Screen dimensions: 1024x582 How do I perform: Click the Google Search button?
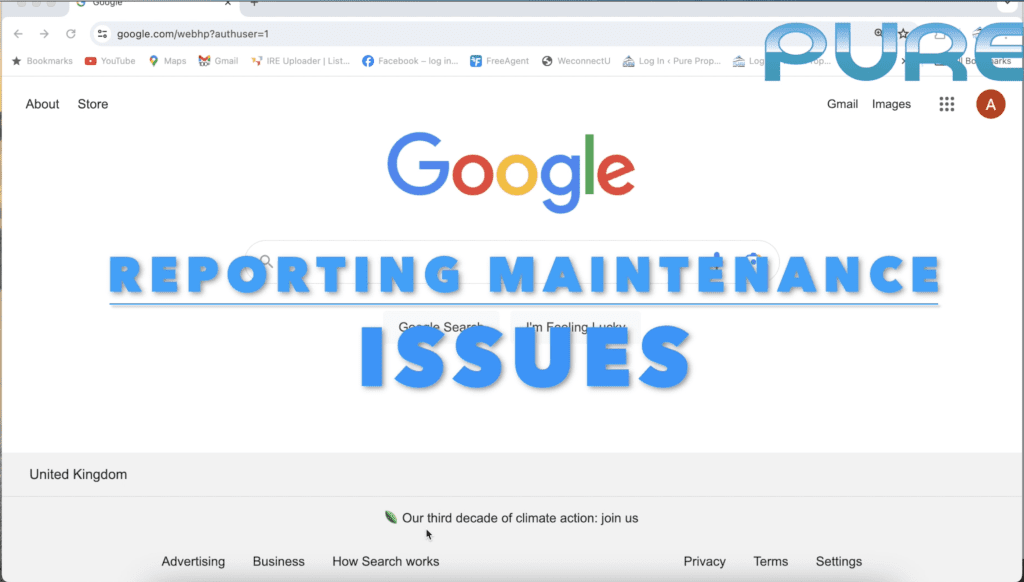(441, 327)
